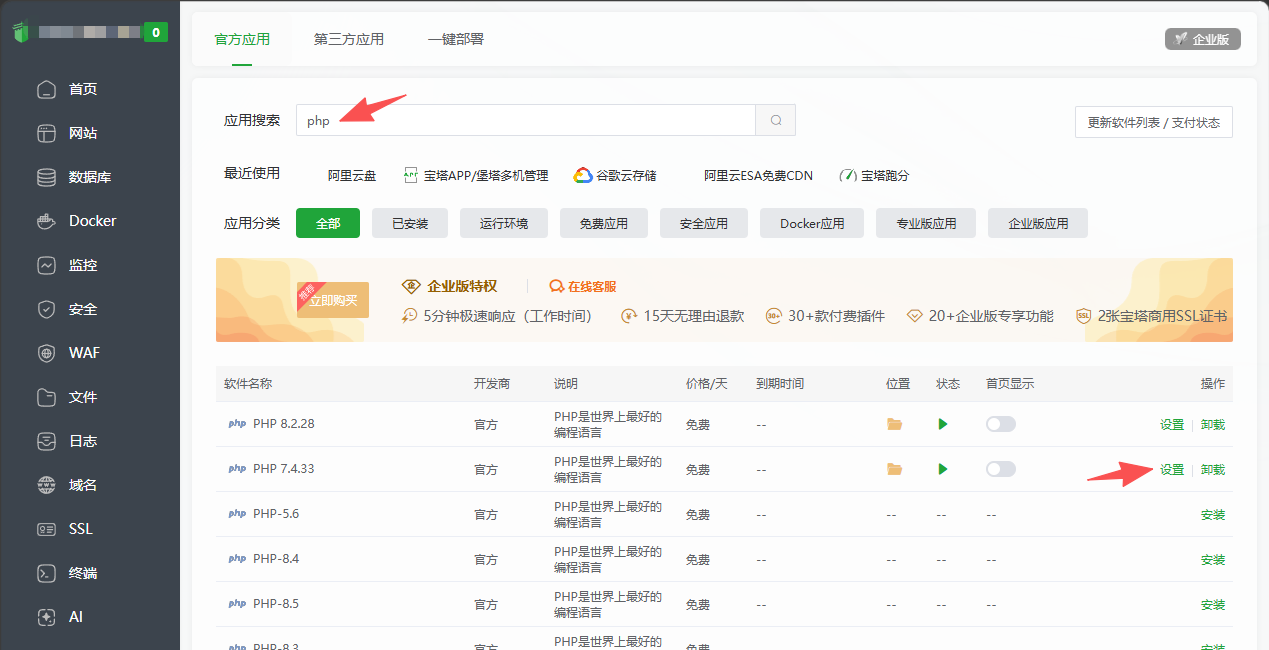The width and height of the screenshot is (1269, 650).
Task: Click 更新软件列表 / 支付状态 button
Action: pyautogui.click(x=1154, y=122)
